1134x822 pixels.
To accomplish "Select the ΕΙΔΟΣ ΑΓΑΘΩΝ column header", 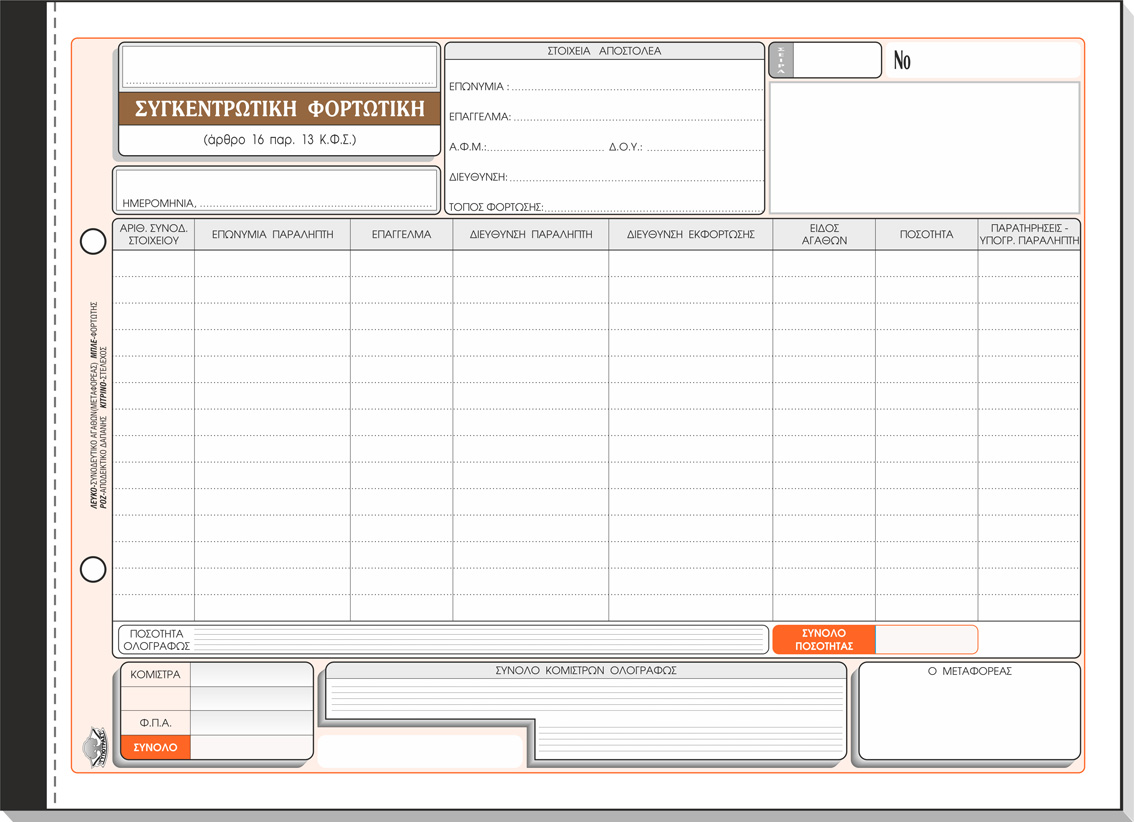I will tap(824, 235).
